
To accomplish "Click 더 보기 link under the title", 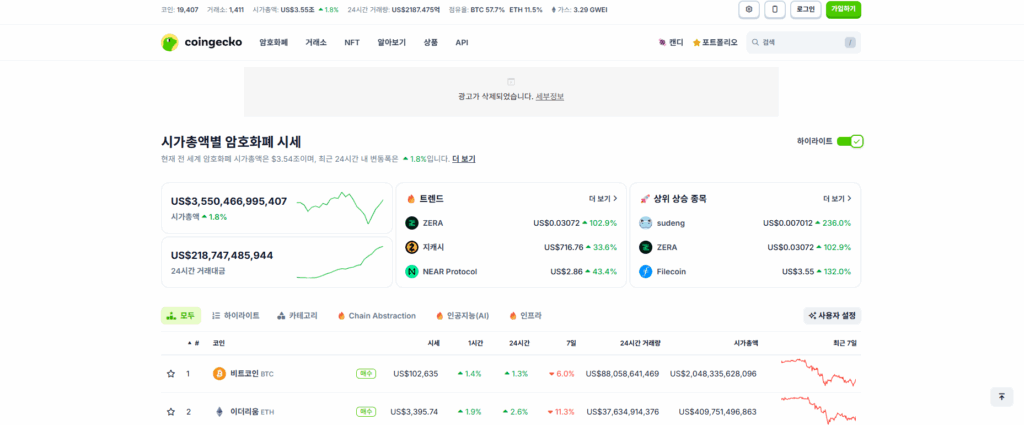I will [464, 159].
